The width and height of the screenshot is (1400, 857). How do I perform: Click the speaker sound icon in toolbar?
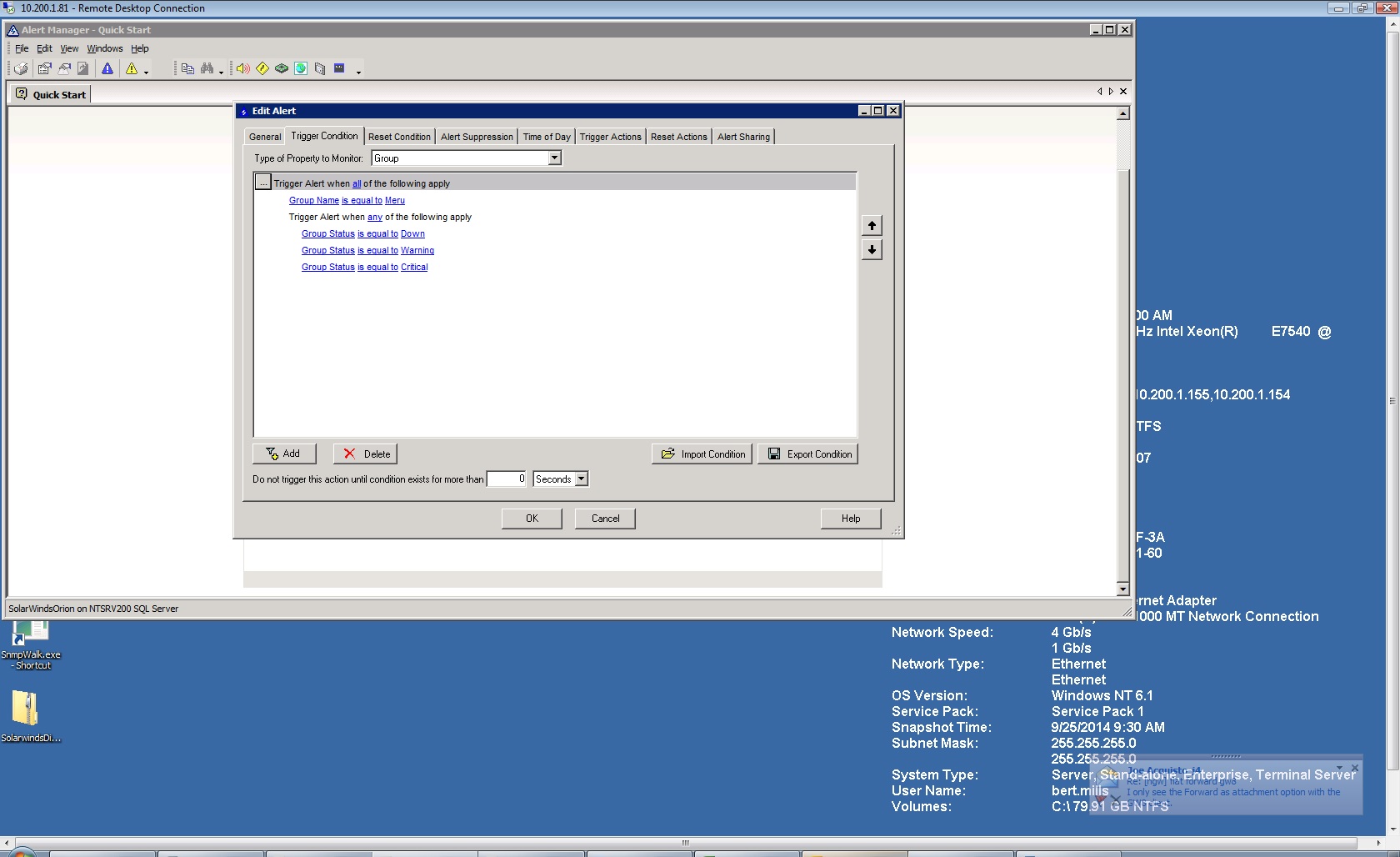[242, 68]
